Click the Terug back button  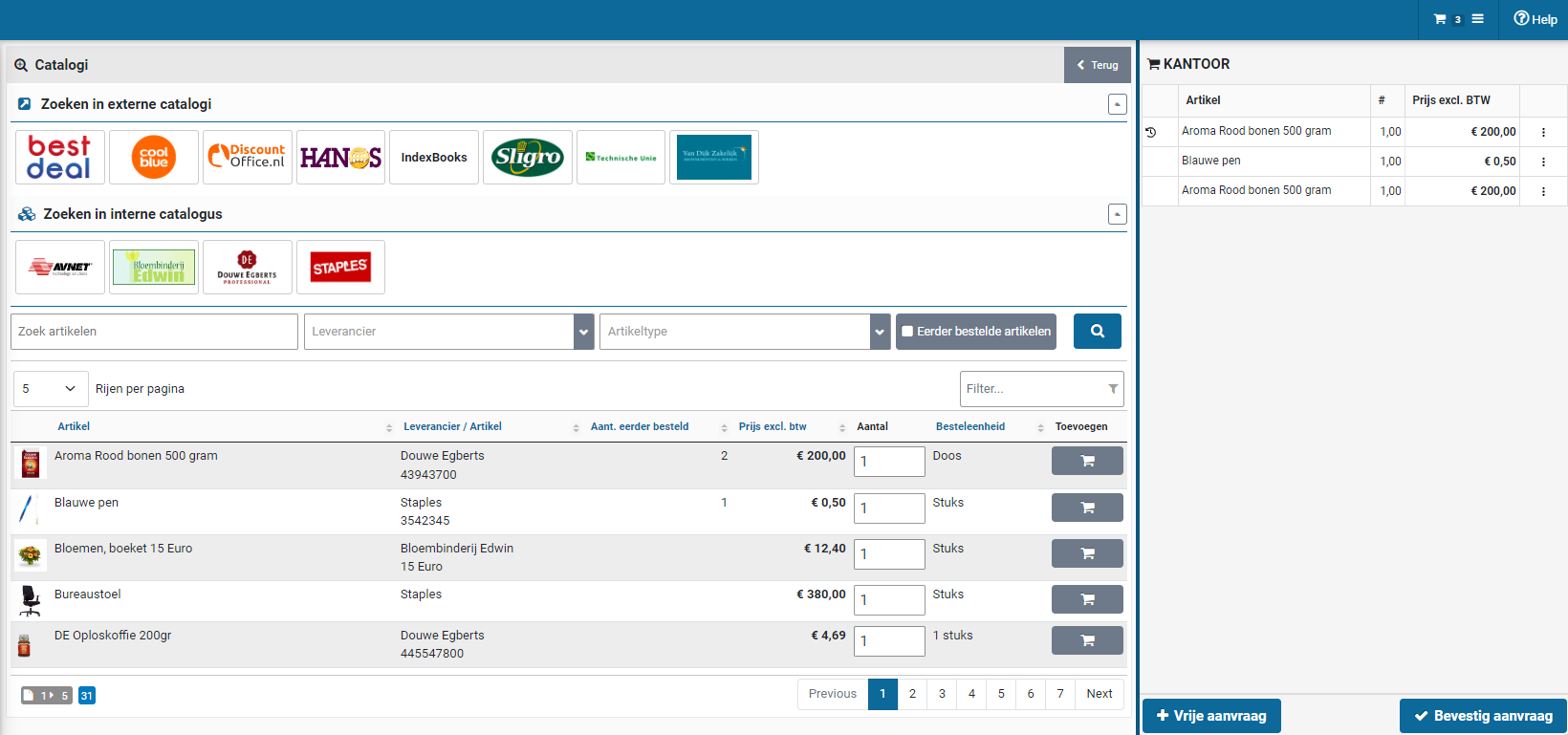tap(1097, 65)
